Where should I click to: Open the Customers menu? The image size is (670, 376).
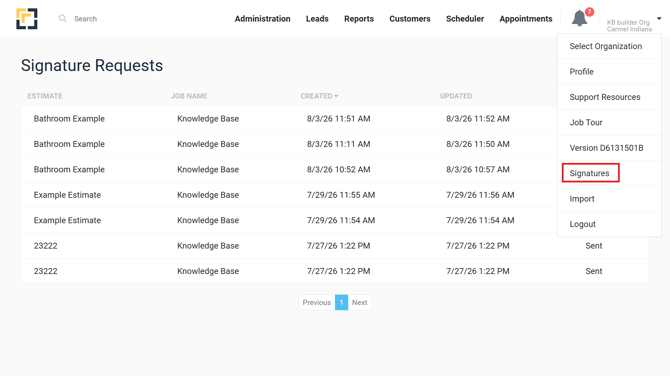pyautogui.click(x=410, y=19)
